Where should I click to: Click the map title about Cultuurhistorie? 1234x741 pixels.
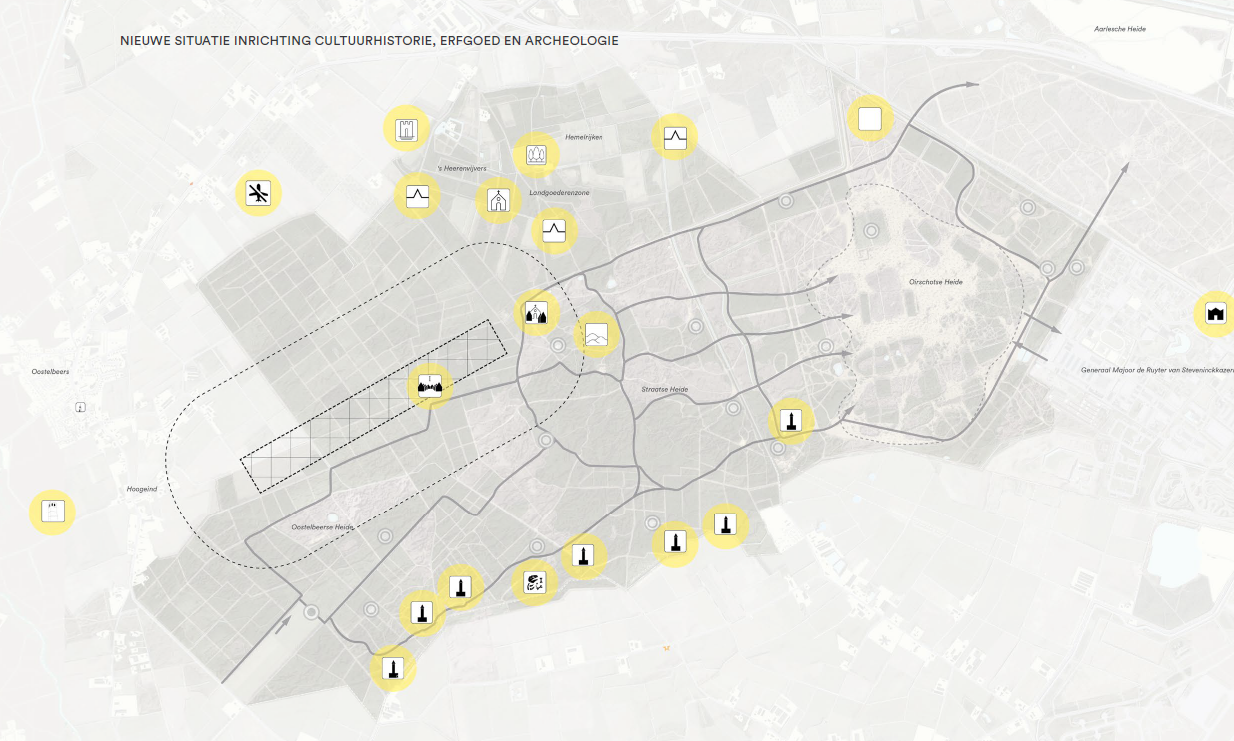point(369,41)
